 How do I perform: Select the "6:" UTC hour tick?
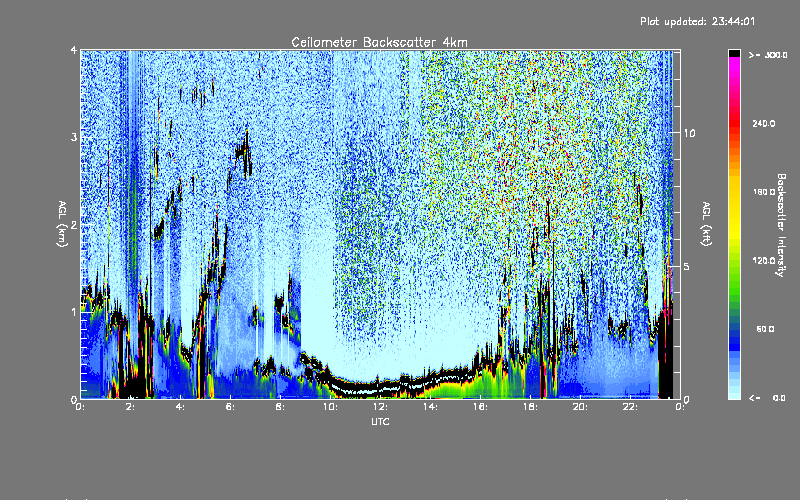tap(230, 407)
